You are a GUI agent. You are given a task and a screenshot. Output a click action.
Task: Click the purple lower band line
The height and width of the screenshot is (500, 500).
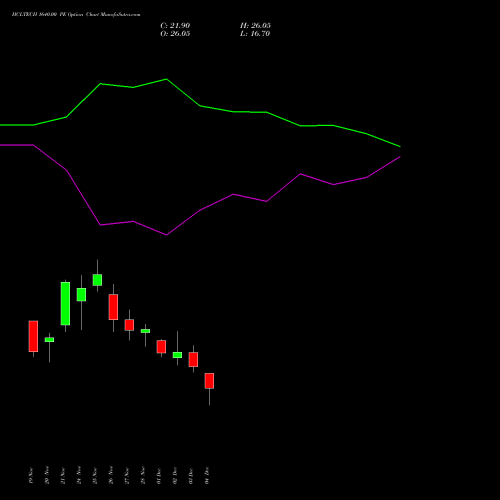click(x=200, y=210)
